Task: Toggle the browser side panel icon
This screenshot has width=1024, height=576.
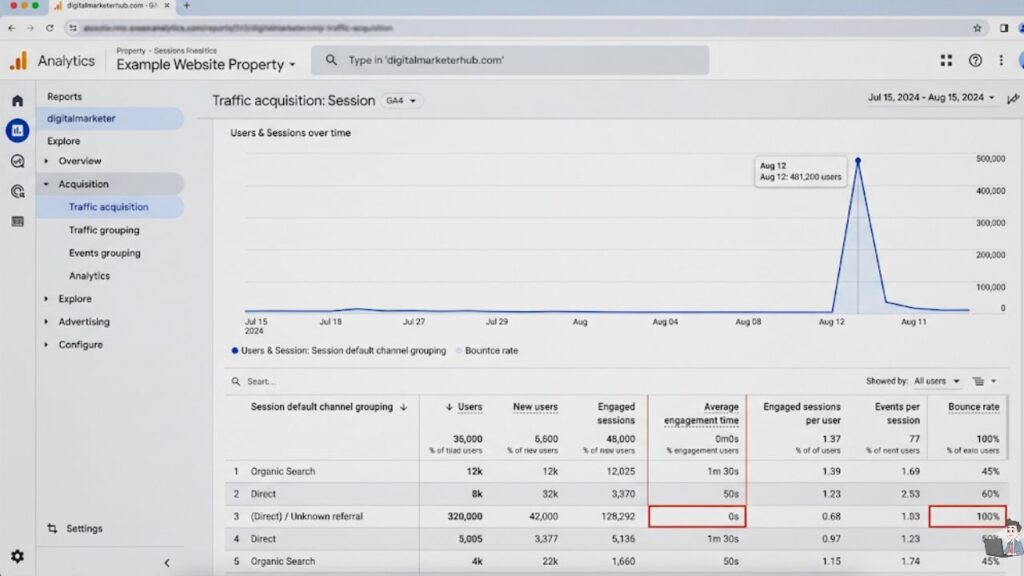Action: tap(1004, 28)
